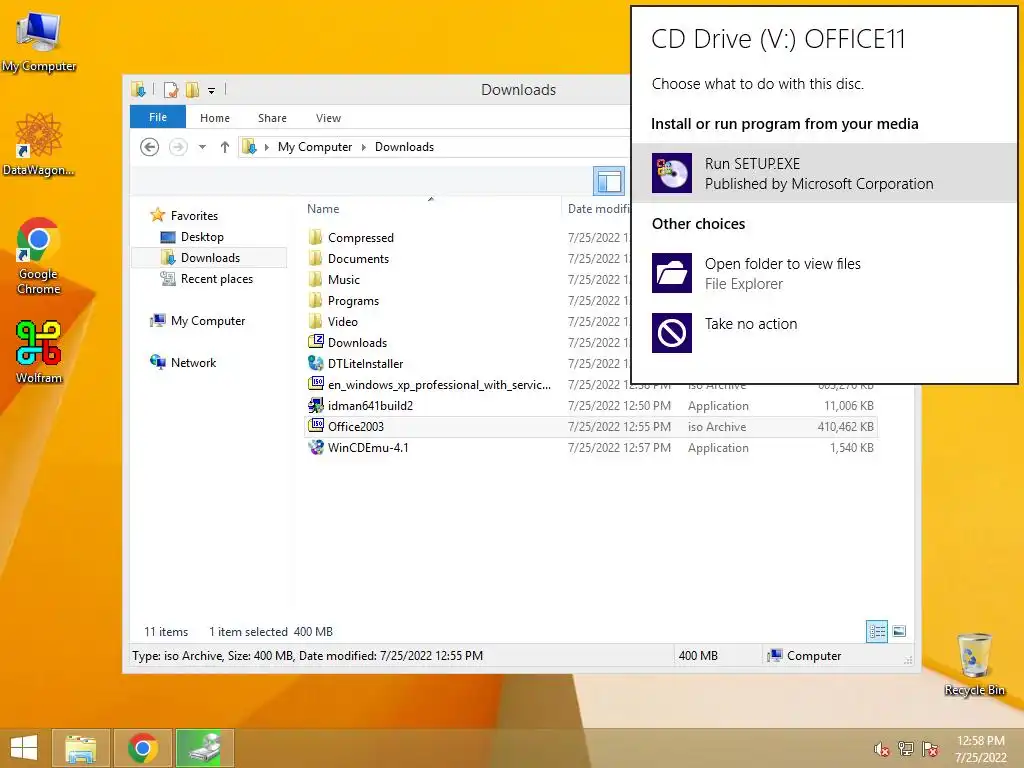Show the taskbar clock and date

pyautogui.click(x=980, y=749)
